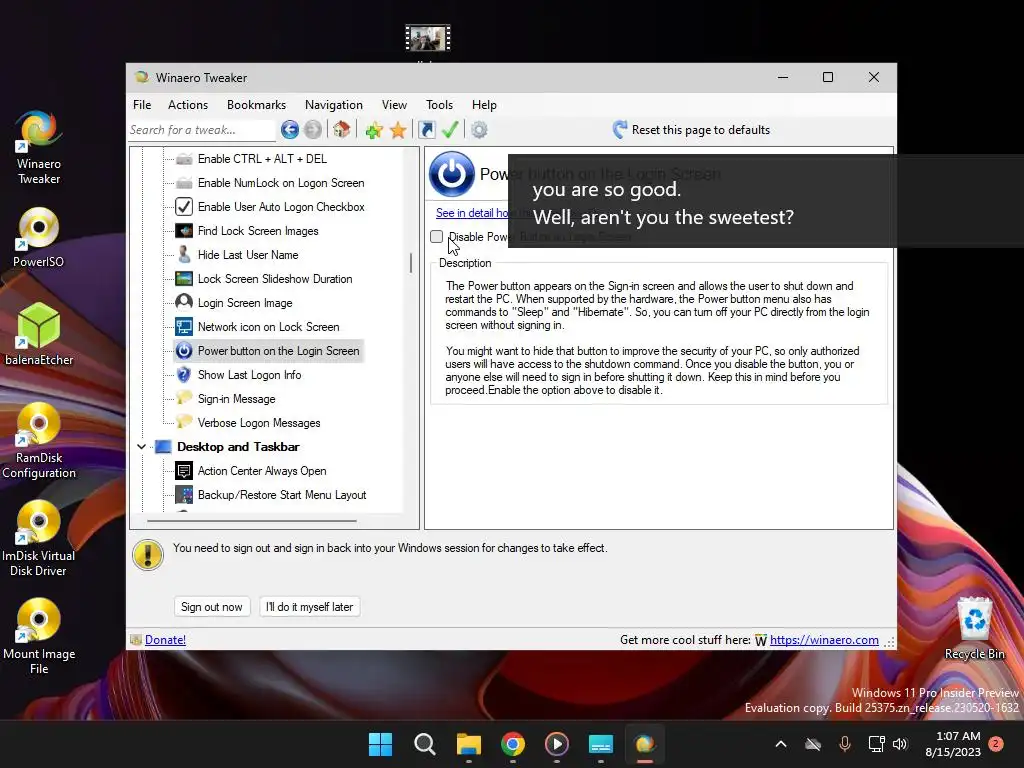Screen dimensions: 1024x768
Task: Open the Donate! link
Action: [165, 640]
